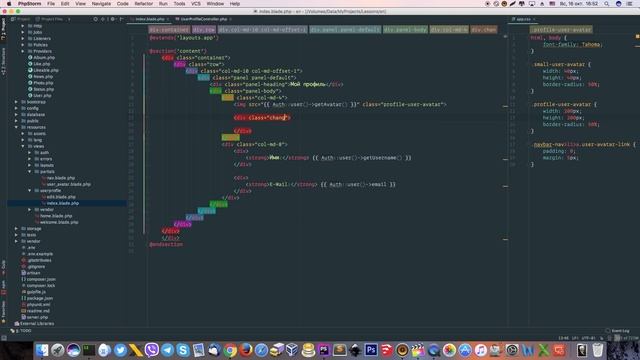Switch to index.blade.php editor tab
Screen dimensions: 640x360
point(149,19)
